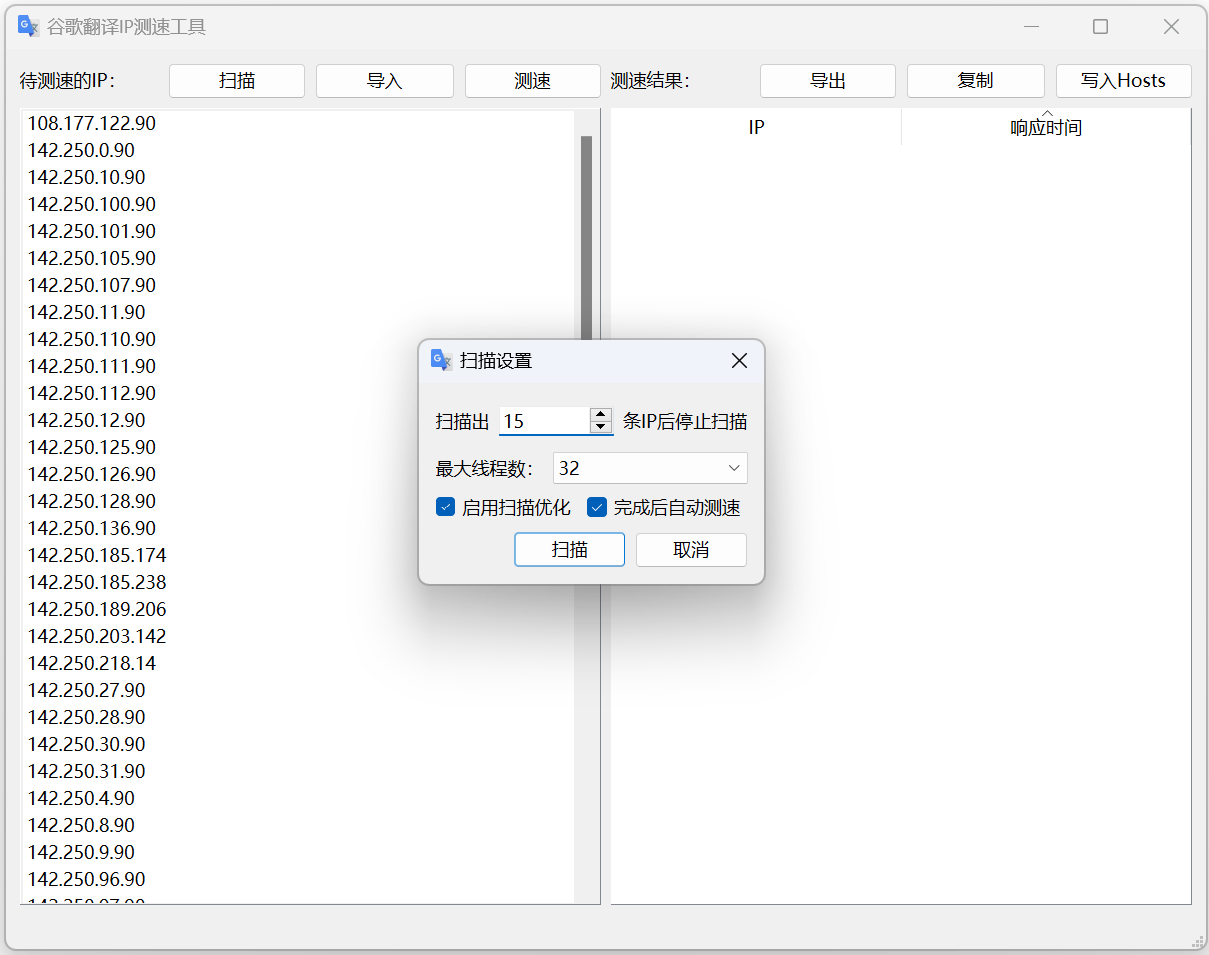This screenshot has width=1209, height=955.
Task: Select IP 142.250.11.90 in the list
Action: click(86, 312)
